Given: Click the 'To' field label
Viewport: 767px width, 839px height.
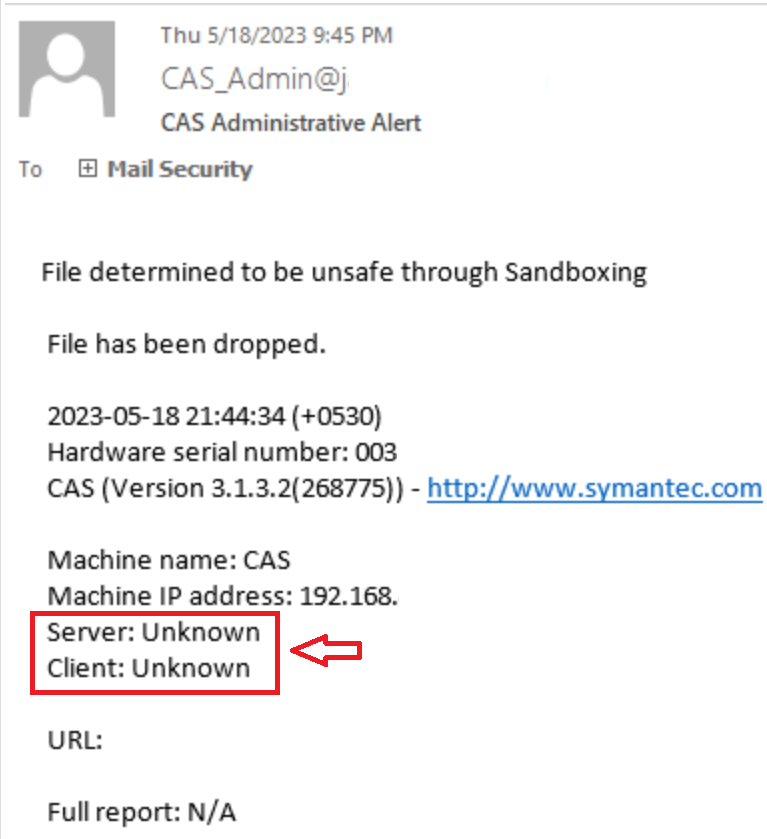Looking at the screenshot, I should pyautogui.click(x=30, y=170).
